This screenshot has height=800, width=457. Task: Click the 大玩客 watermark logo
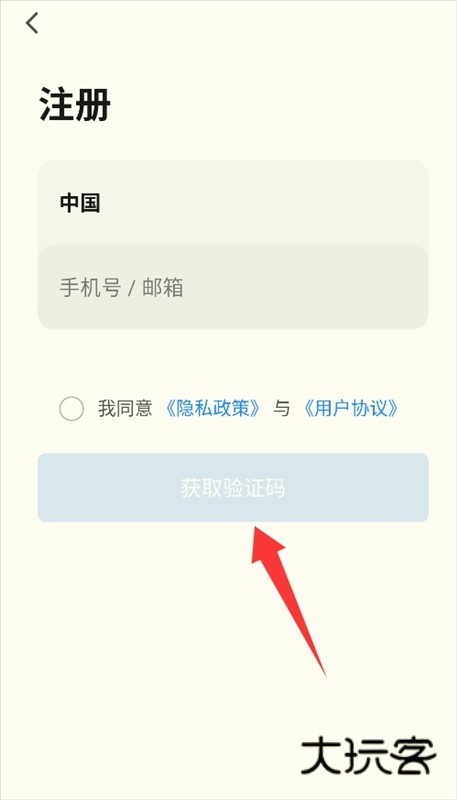(x=368, y=756)
